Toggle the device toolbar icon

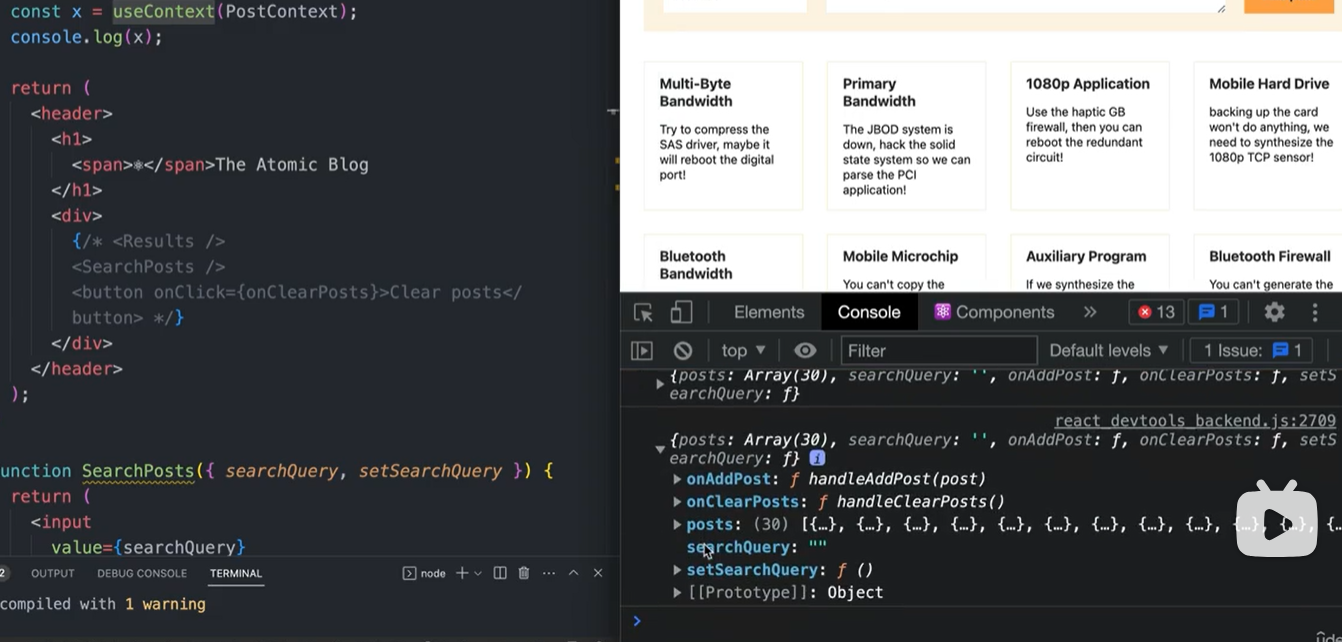pos(681,313)
